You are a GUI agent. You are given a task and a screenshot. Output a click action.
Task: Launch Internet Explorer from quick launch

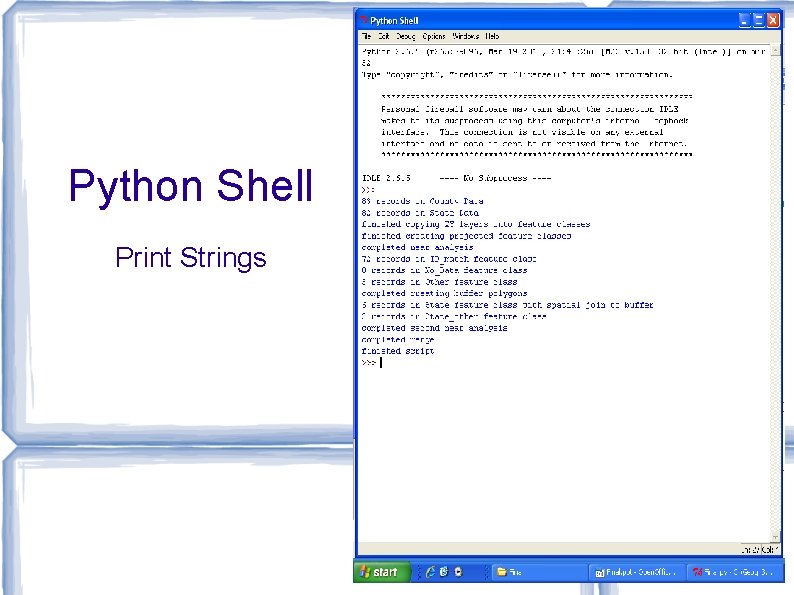coord(430,572)
